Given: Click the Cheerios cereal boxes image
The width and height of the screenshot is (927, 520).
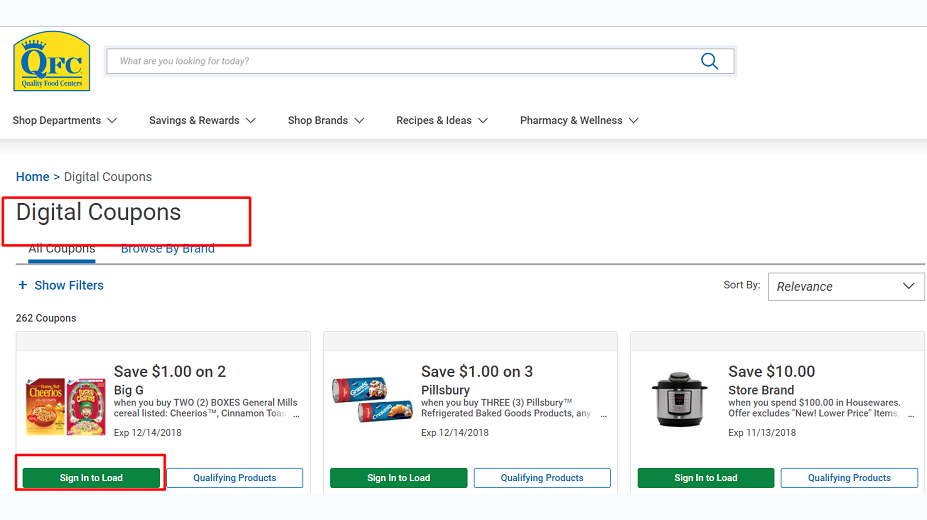Looking at the screenshot, I should point(66,407).
